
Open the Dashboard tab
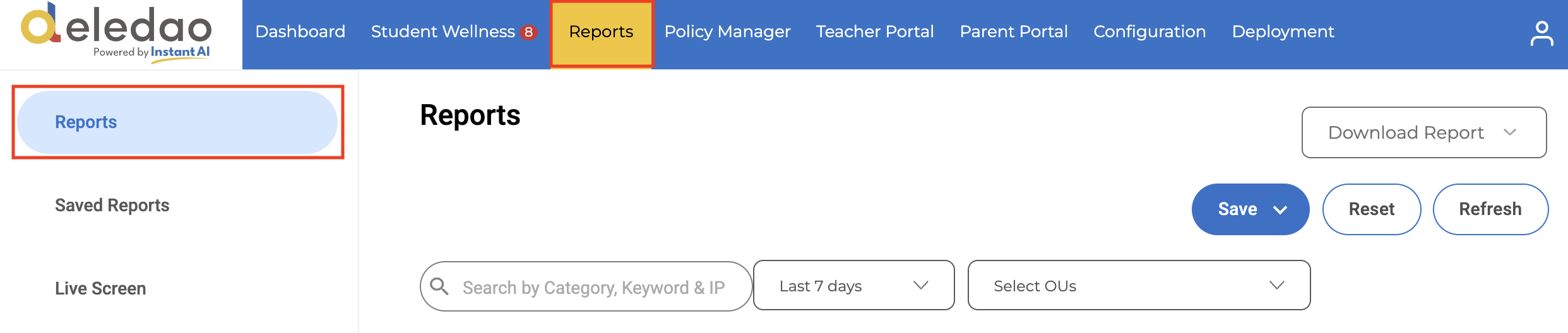[300, 32]
